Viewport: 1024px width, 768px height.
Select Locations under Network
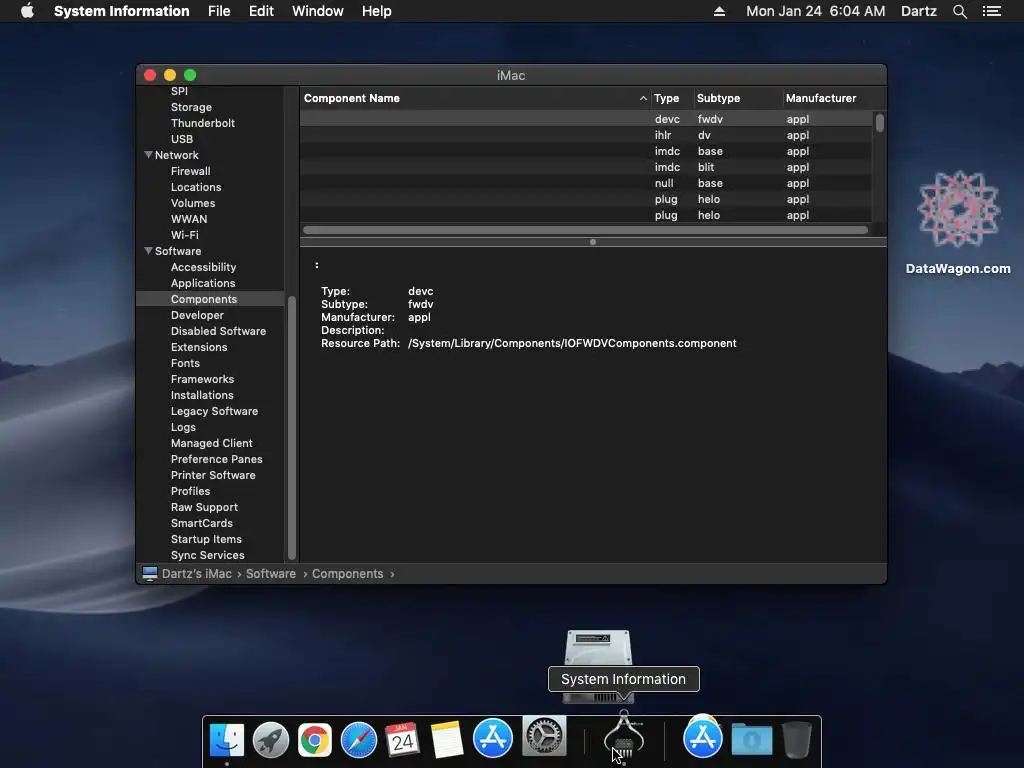point(196,187)
